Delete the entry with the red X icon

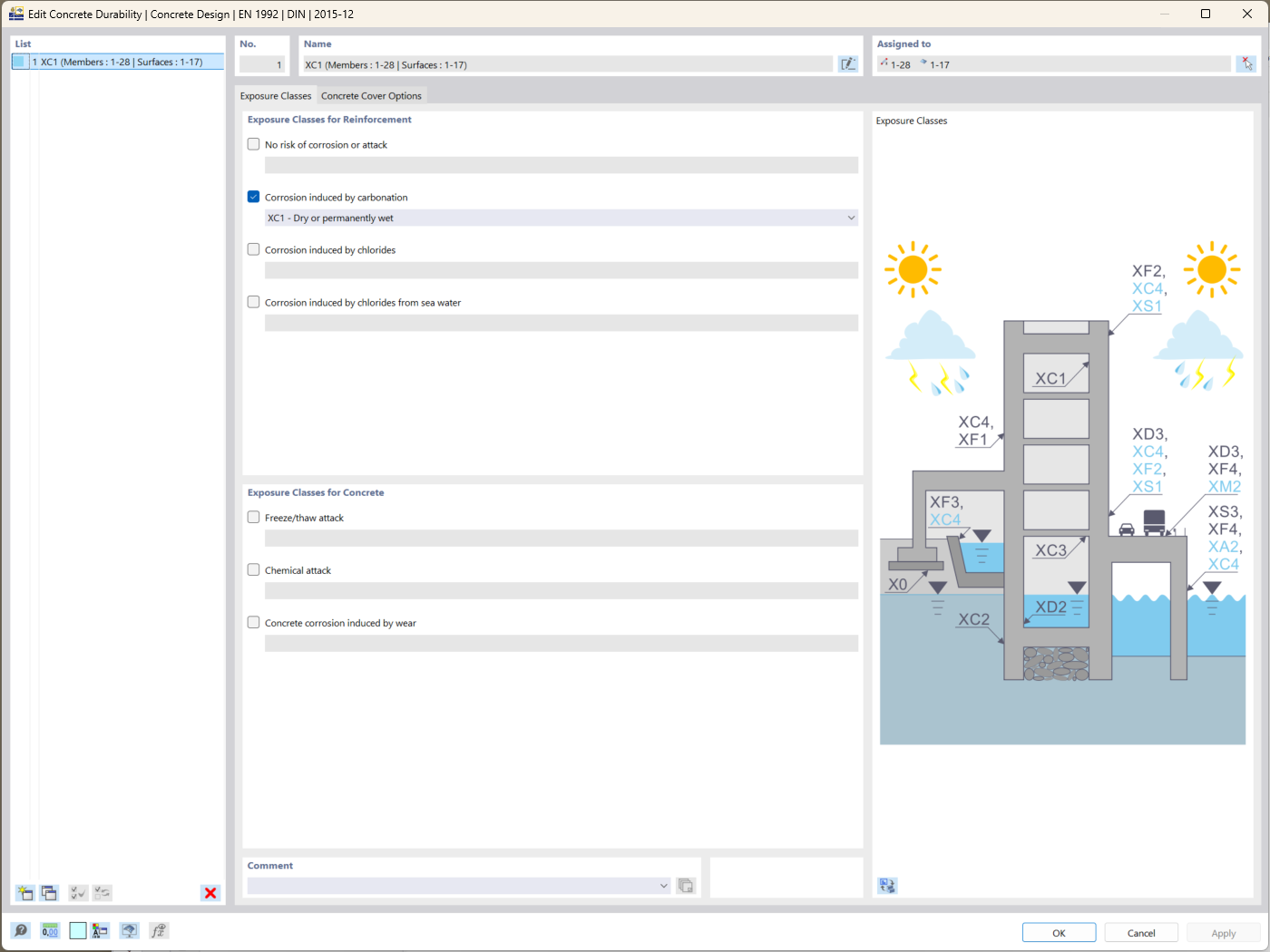210,892
